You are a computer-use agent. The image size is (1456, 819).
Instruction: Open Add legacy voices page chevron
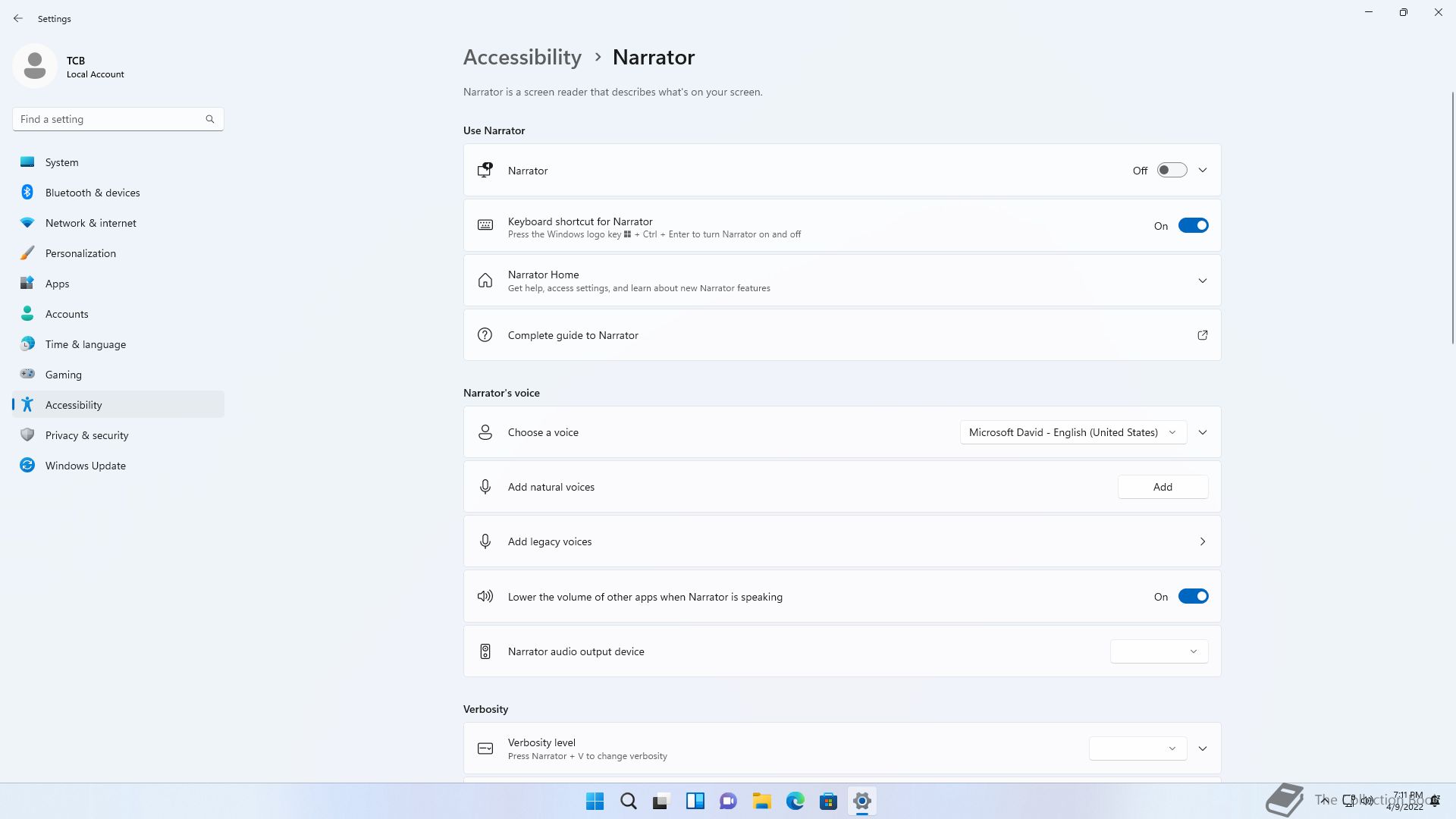pyautogui.click(x=1202, y=541)
